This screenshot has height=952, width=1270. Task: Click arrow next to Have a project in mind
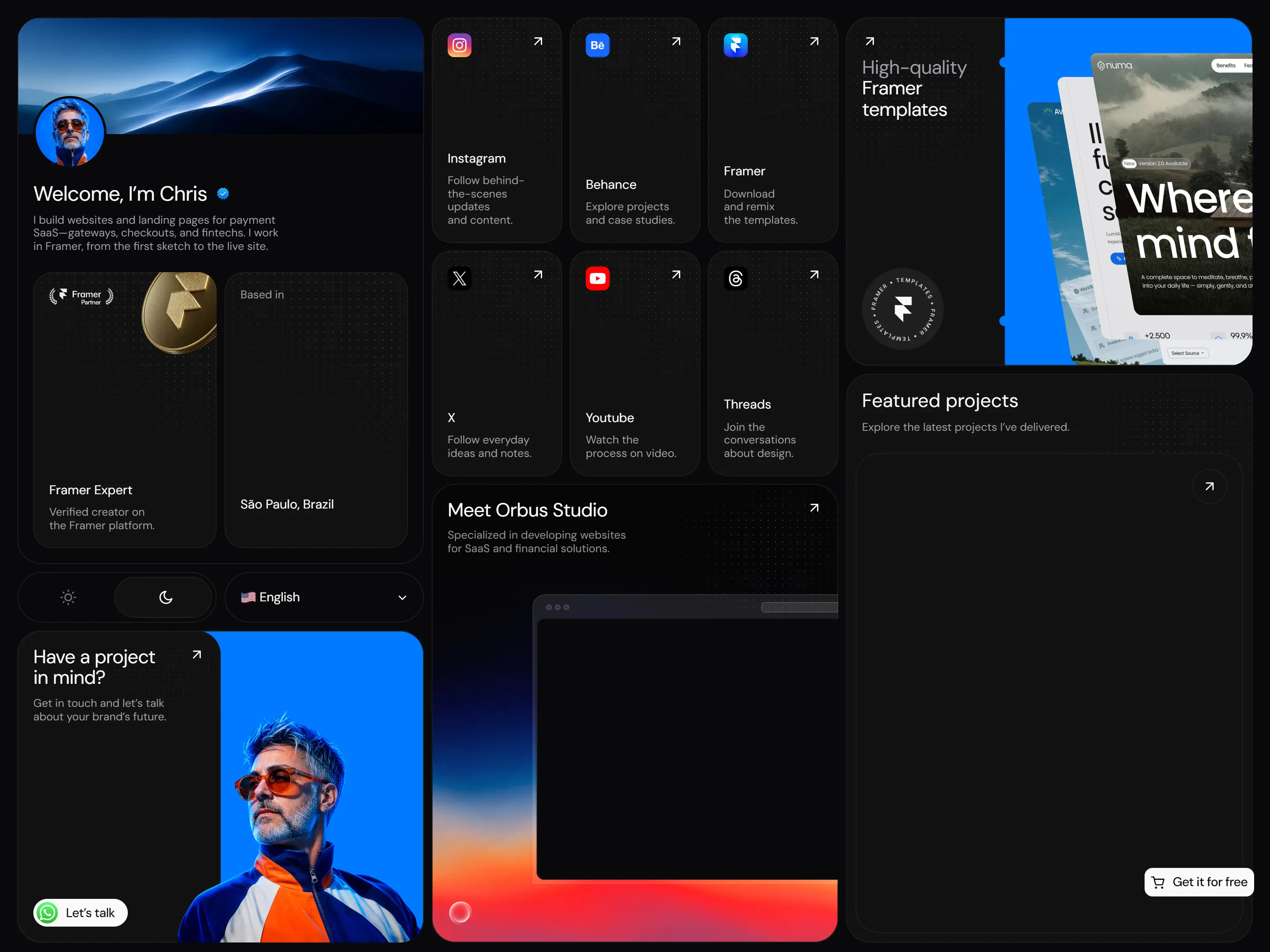pyautogui.click(x=196, y=654)
